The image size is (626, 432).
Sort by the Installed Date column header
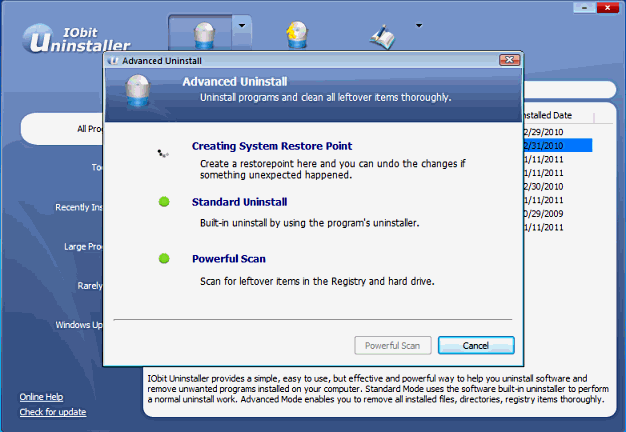tap(548, 115)
